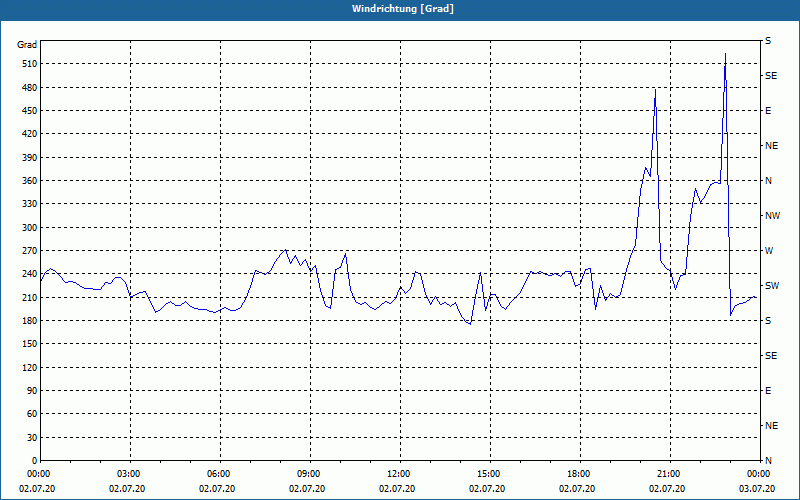Select the 06:00 time axis label
Viewport: 800px width, 500px height.
pos(220,474)
